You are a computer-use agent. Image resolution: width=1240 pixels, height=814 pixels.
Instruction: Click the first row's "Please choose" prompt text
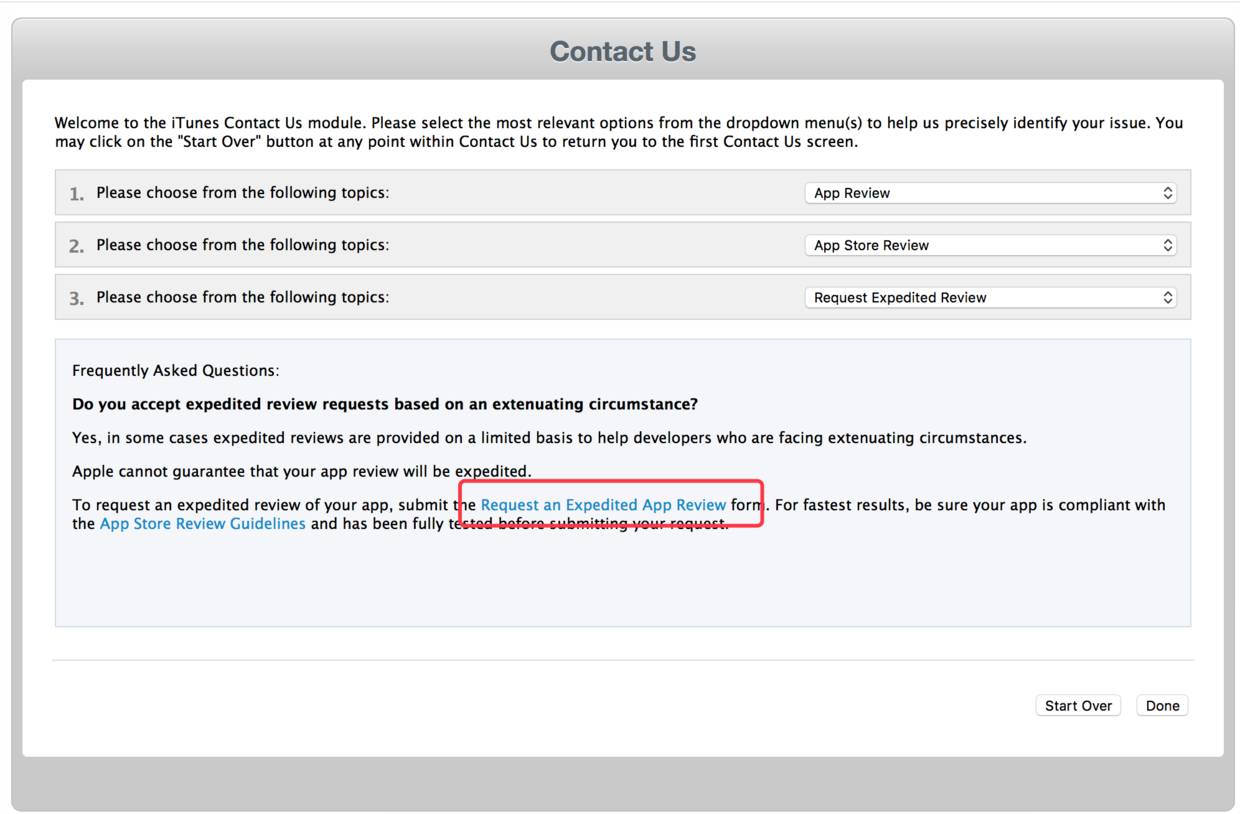[242, 193]
